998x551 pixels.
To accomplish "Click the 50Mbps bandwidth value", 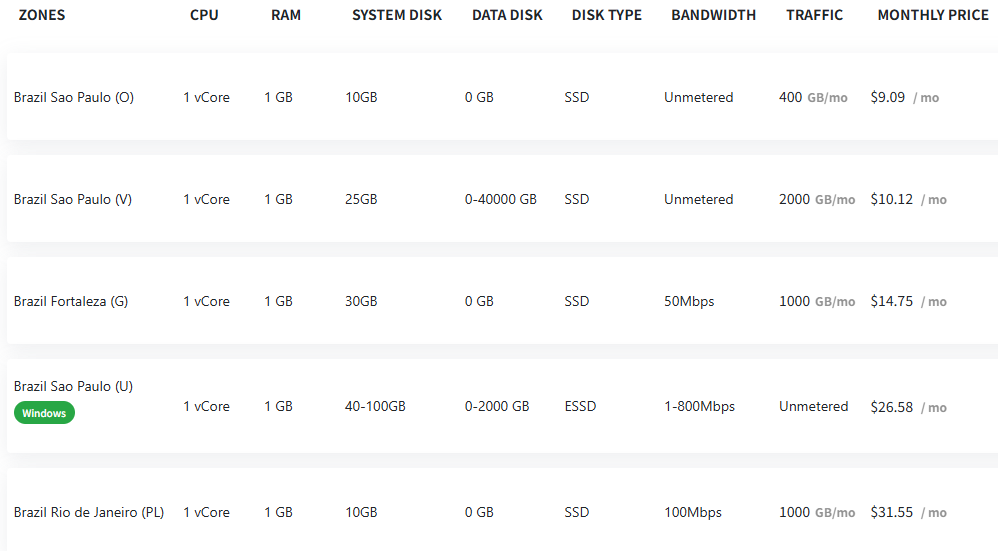I will point(689,301).
